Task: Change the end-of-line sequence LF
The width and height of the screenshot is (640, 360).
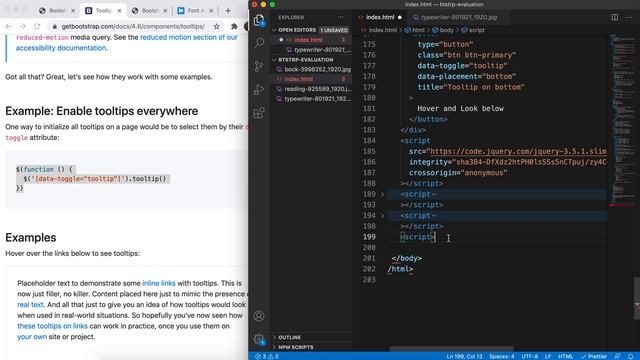Action: coord(548,356)
